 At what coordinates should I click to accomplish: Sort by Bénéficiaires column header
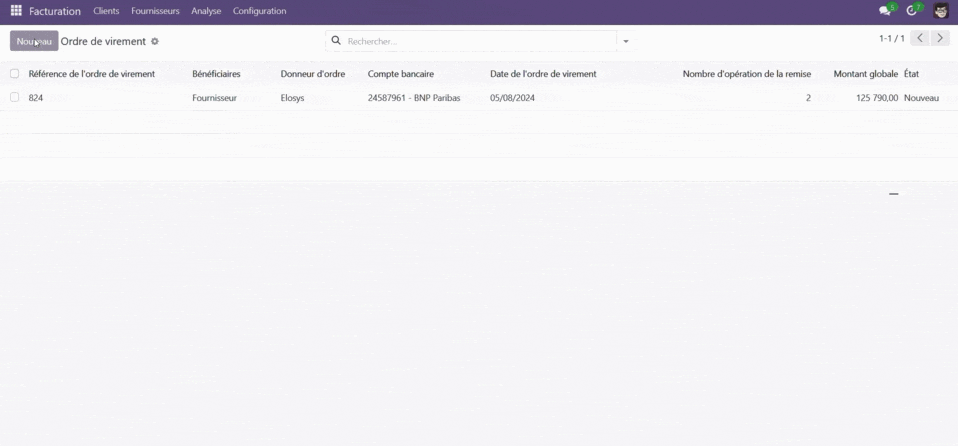coord(216,74)
